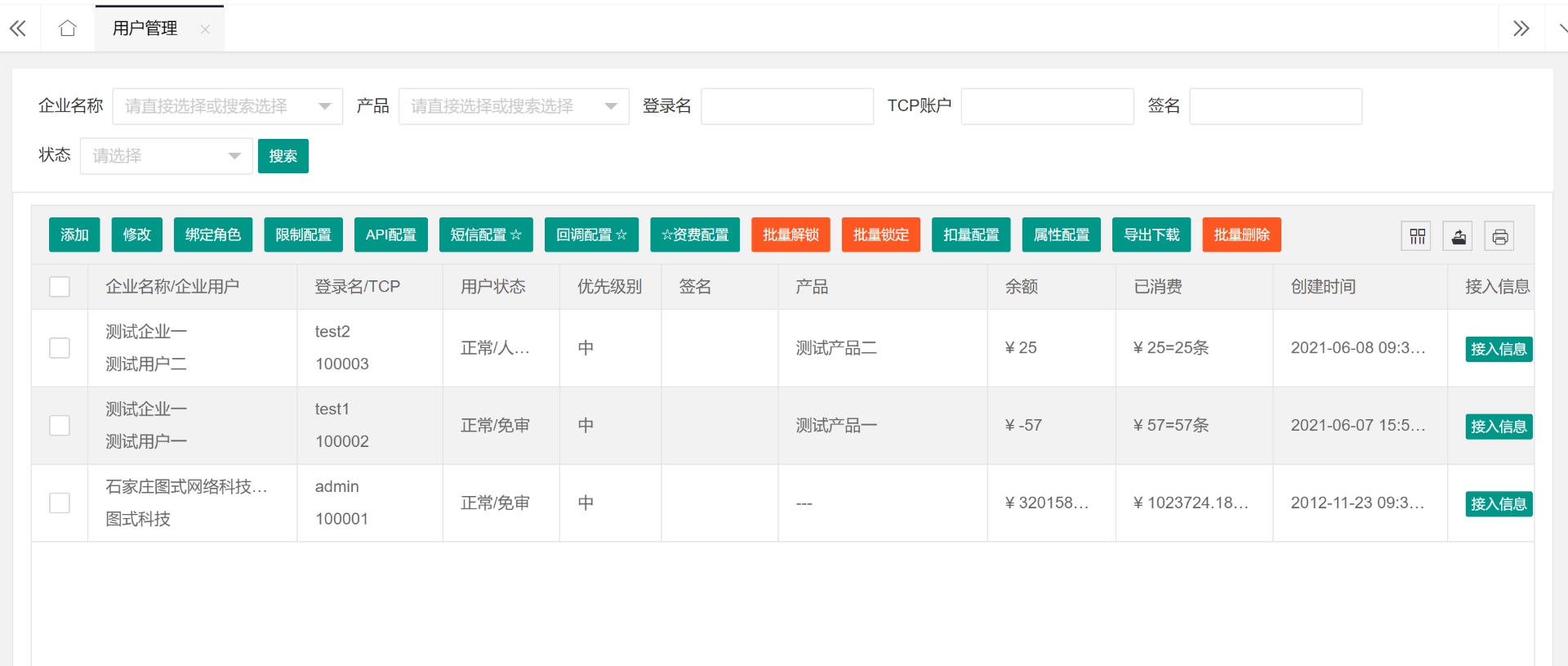This screenshot has width=1568, height=666.
Task: Open 接入信息 for admin row
Action: [x=1499, y=504]
